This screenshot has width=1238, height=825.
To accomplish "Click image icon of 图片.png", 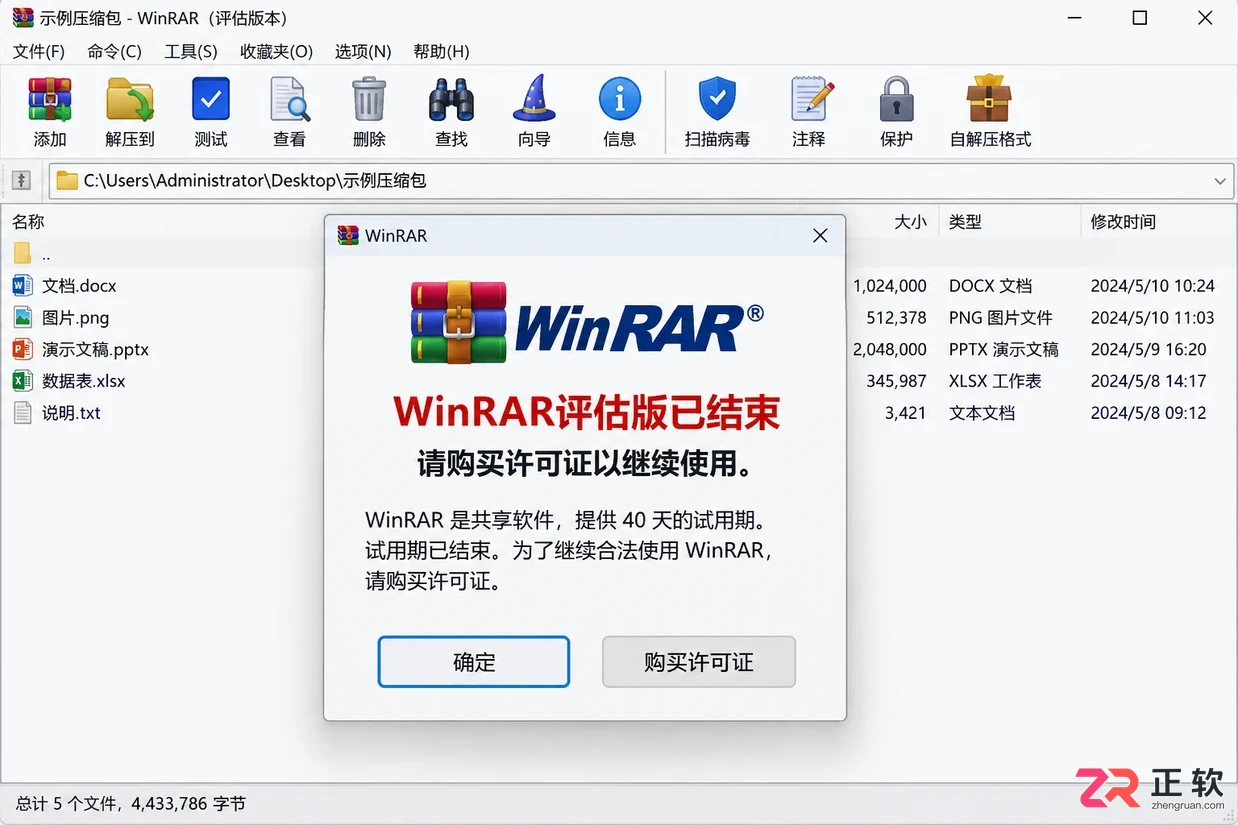I will 22,318.
